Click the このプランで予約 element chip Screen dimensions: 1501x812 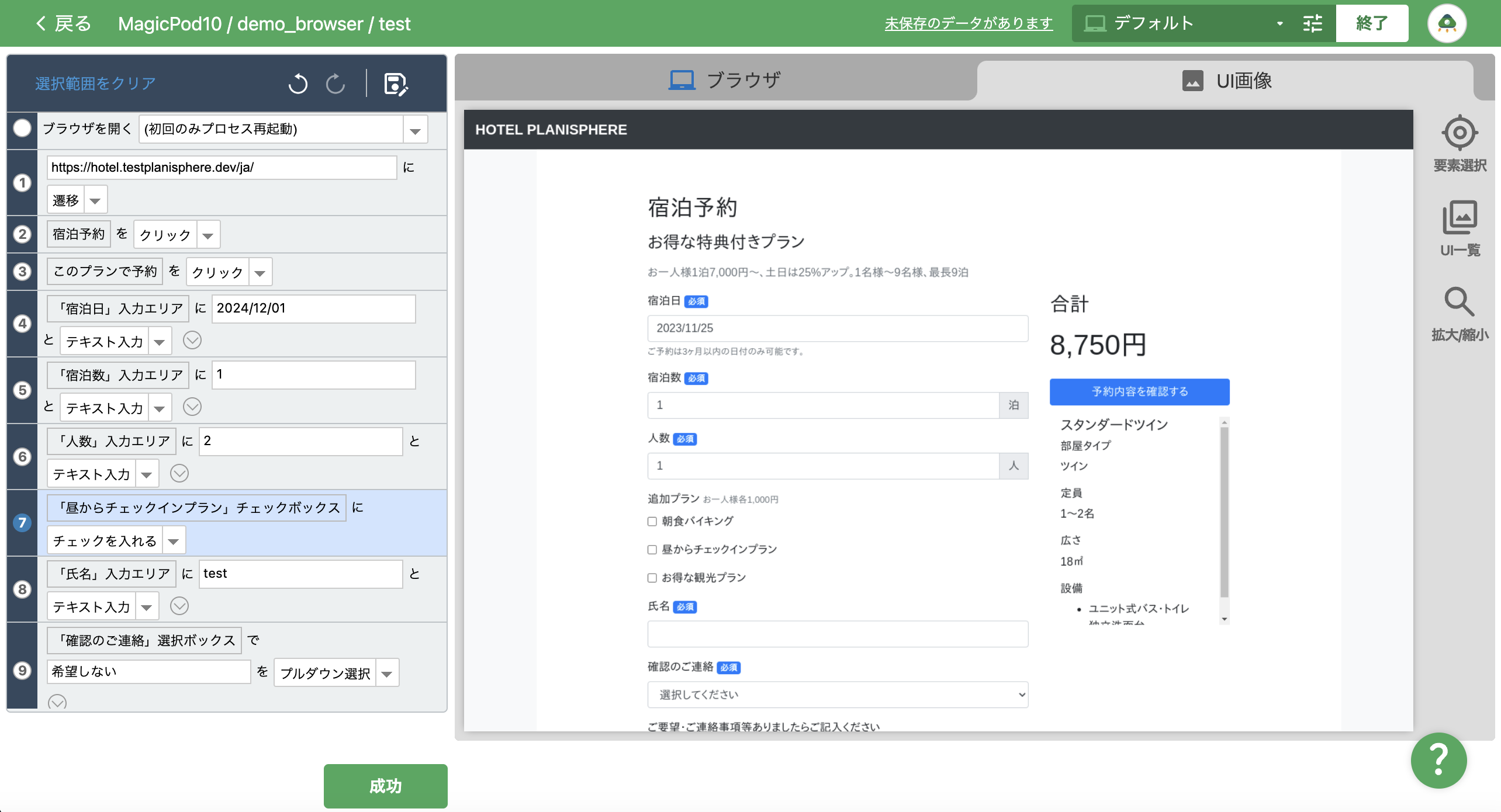click(x=105, y=271)
